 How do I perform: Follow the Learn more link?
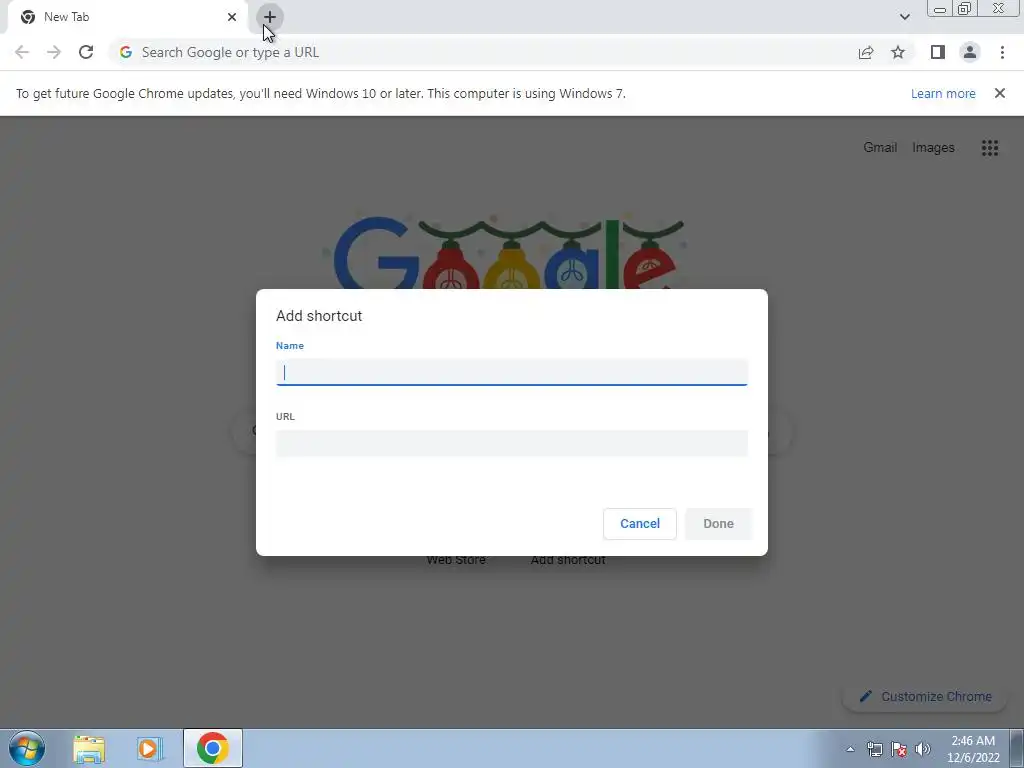point(943,93)
